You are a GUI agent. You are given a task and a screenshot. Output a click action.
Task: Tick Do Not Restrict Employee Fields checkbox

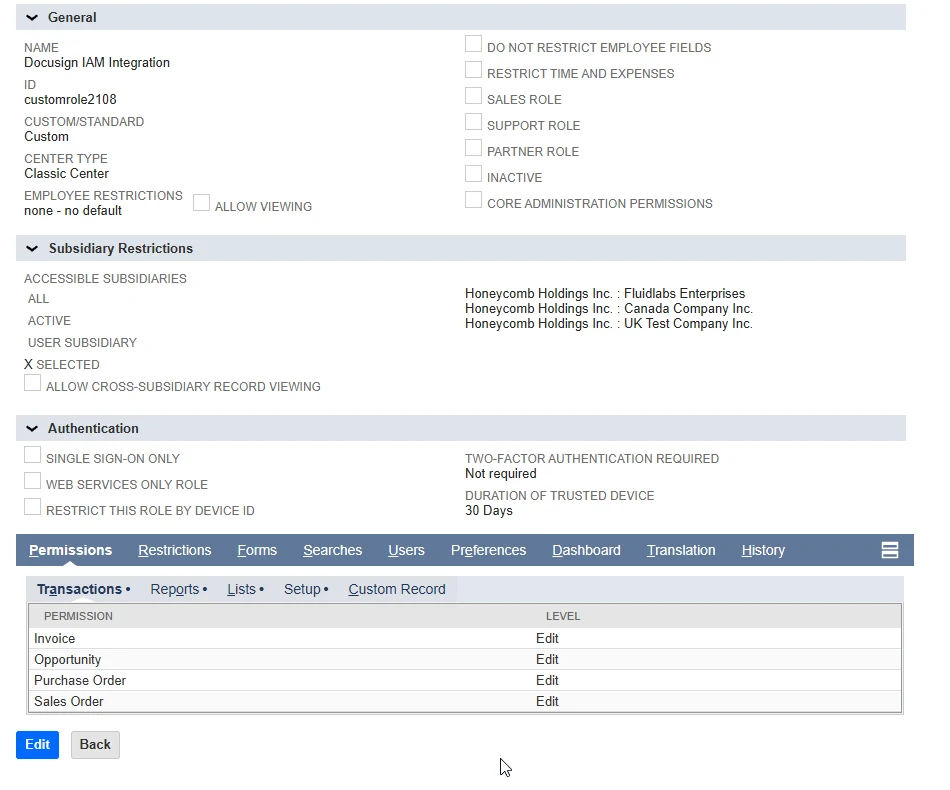473,44
